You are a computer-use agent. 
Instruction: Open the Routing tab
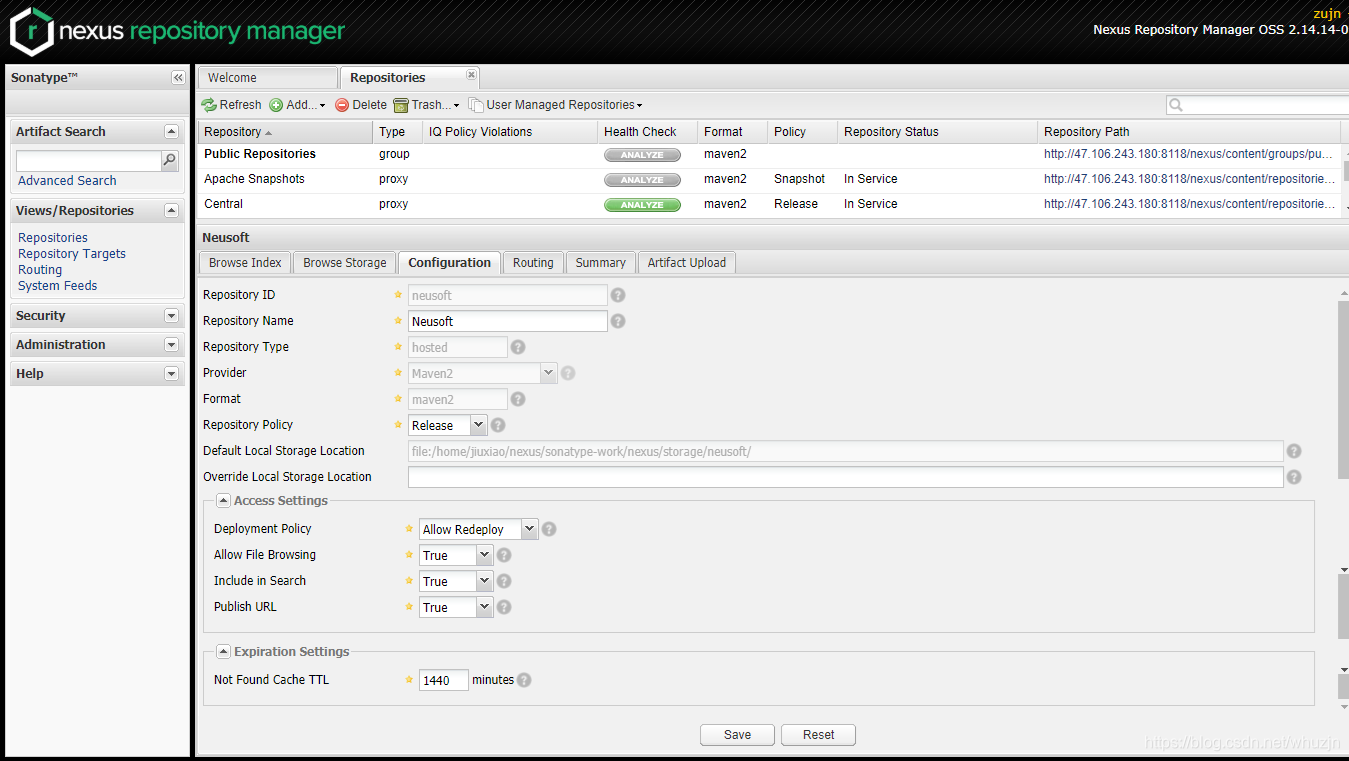tap(533, 263)
